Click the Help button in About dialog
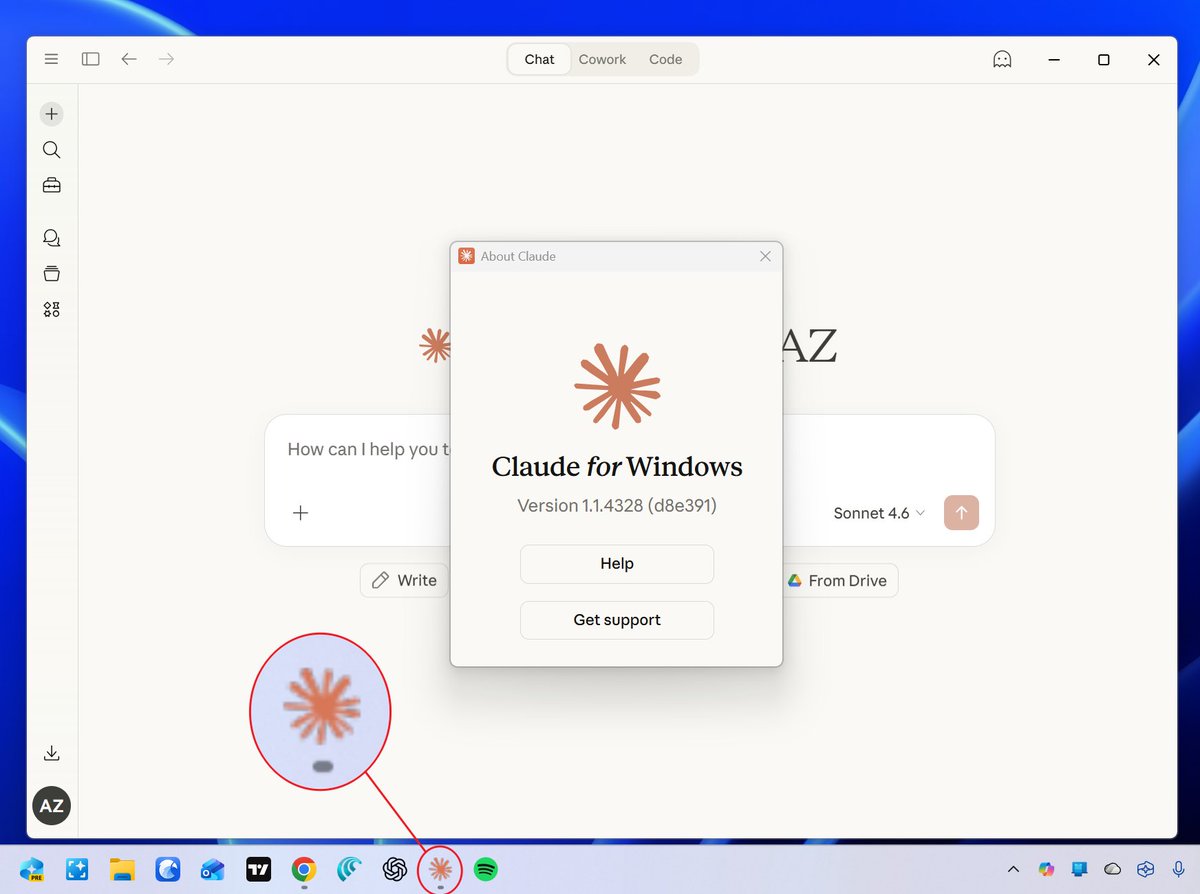This screenshot has height=894, width=1200. pyautogui.click(x=617, y=564)
